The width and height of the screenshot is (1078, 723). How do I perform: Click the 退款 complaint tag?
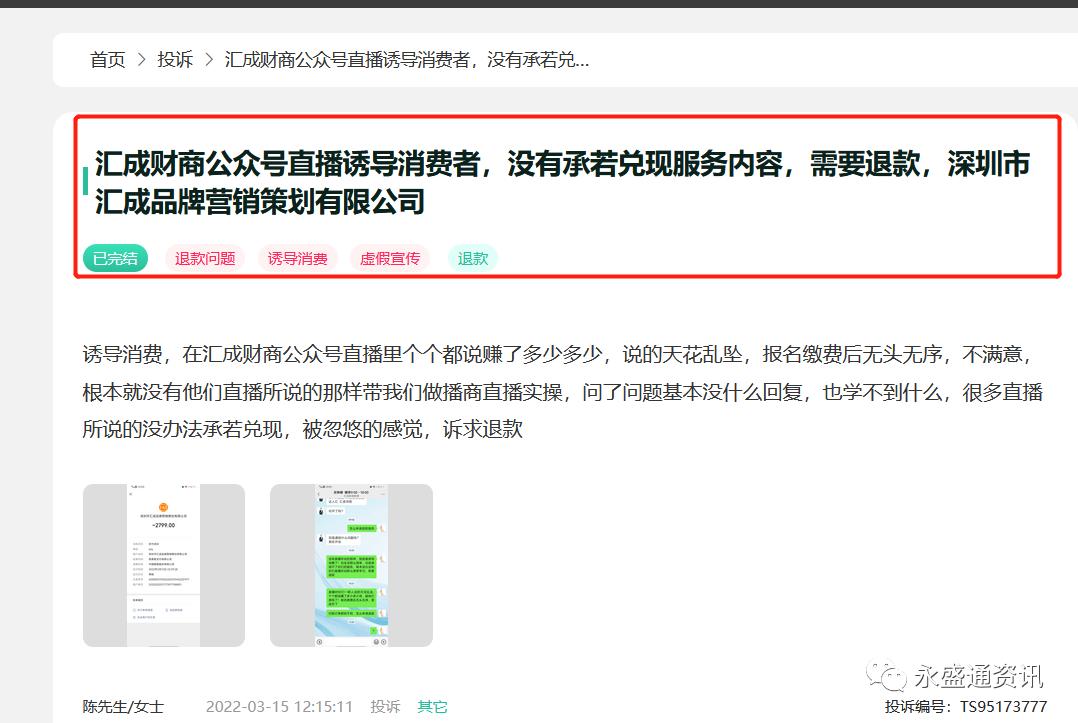(472, 258)
